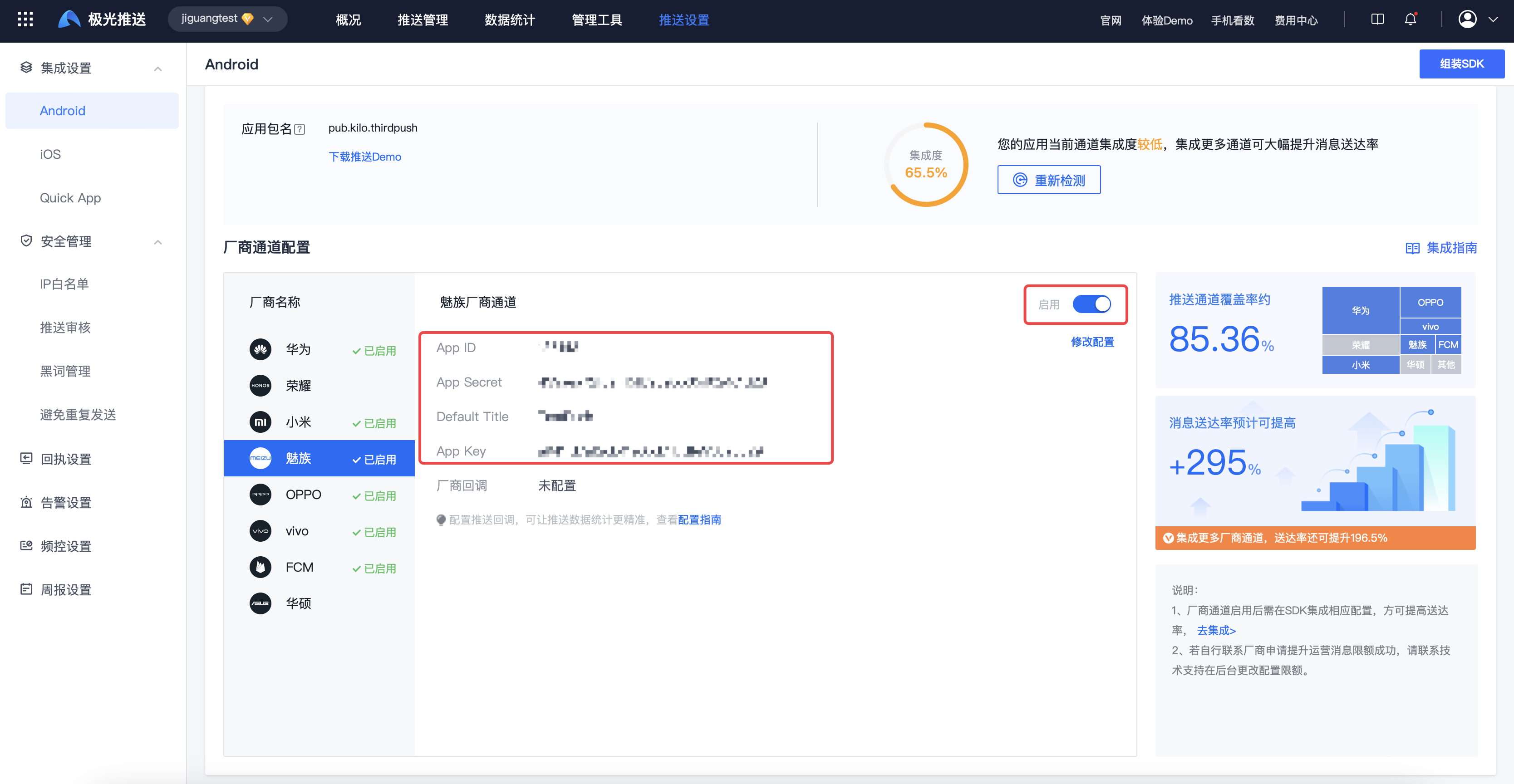Open 手机看数 in top bar
This screenshot has width=1514, height=784.
(x=1233, y=20)
